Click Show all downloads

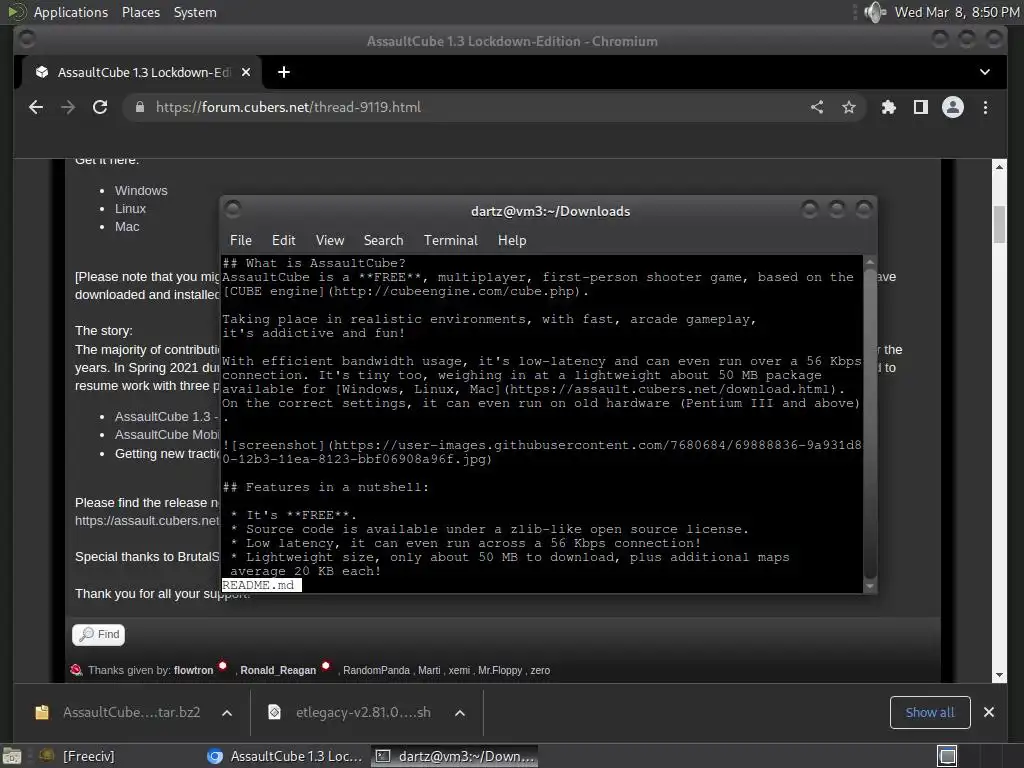930,712
